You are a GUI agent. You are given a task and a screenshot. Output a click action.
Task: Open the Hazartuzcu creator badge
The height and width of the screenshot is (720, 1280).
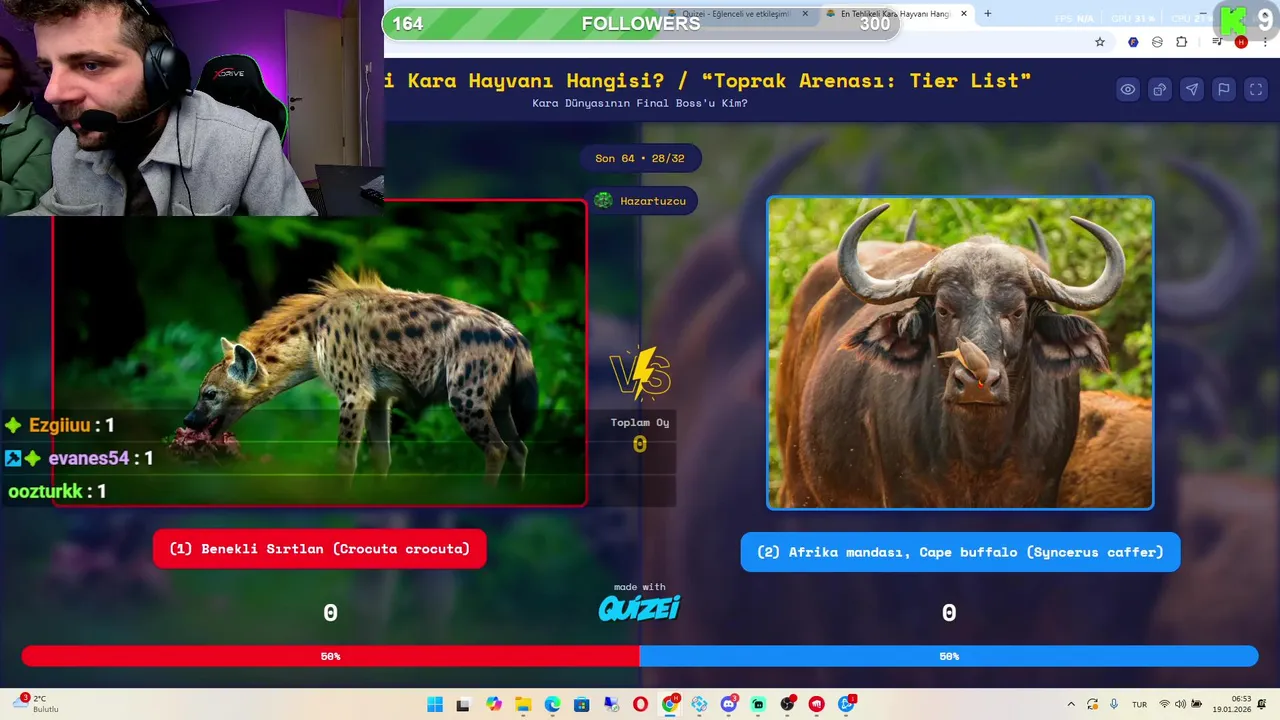tap(641, 201)
